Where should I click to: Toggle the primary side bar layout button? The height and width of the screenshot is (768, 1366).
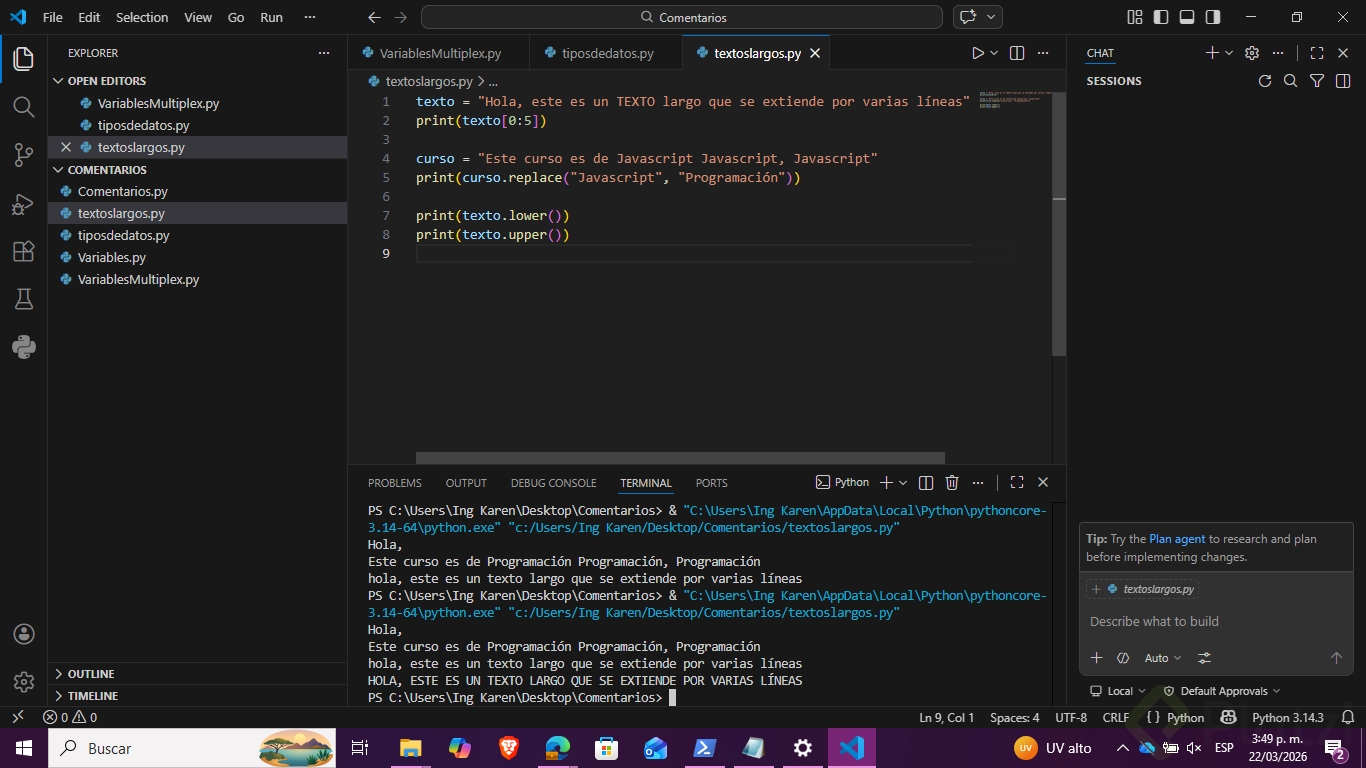(1160, 17)
